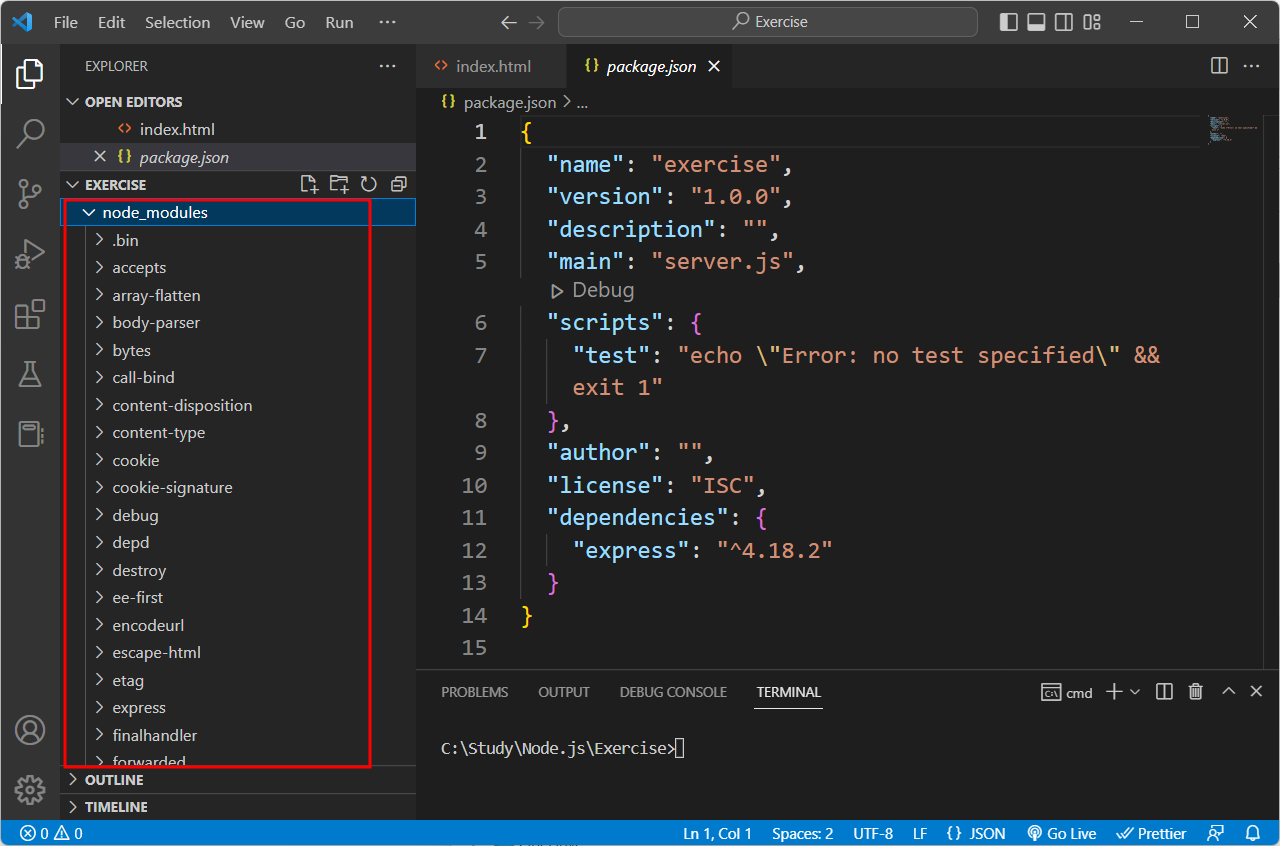Close the terminal panel
The width and height of the screenshot is (1280, 846).
pos(1257,692)
